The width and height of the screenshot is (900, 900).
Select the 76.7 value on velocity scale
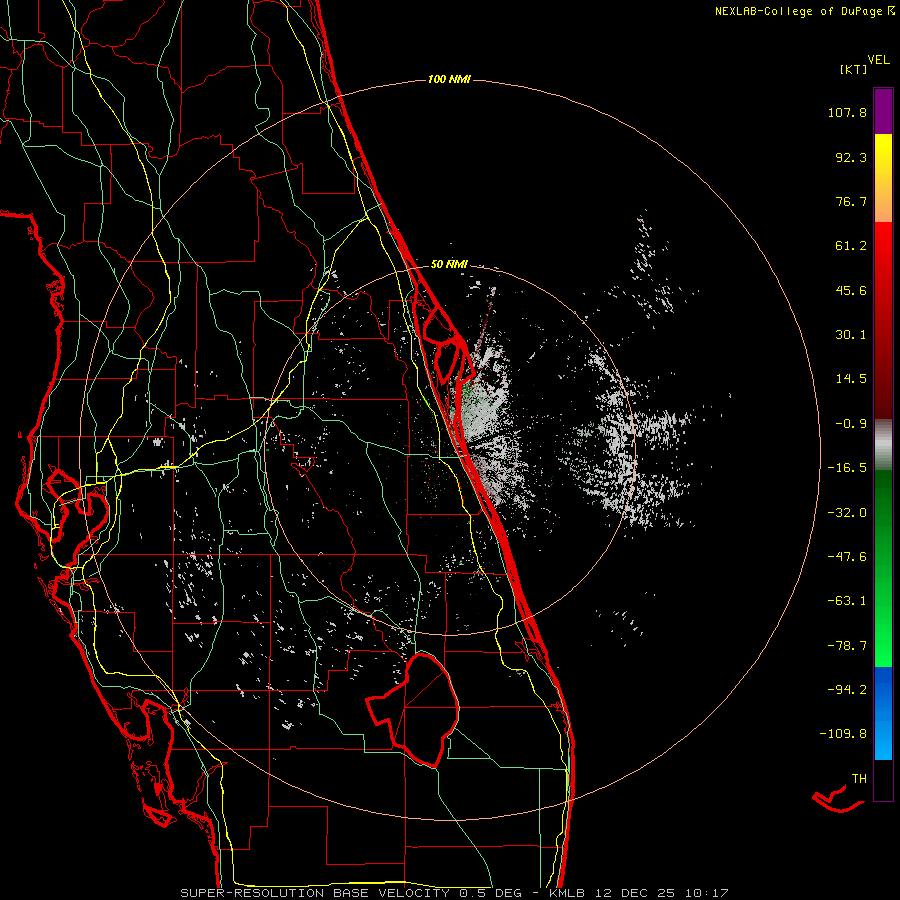tap(851, 201)
